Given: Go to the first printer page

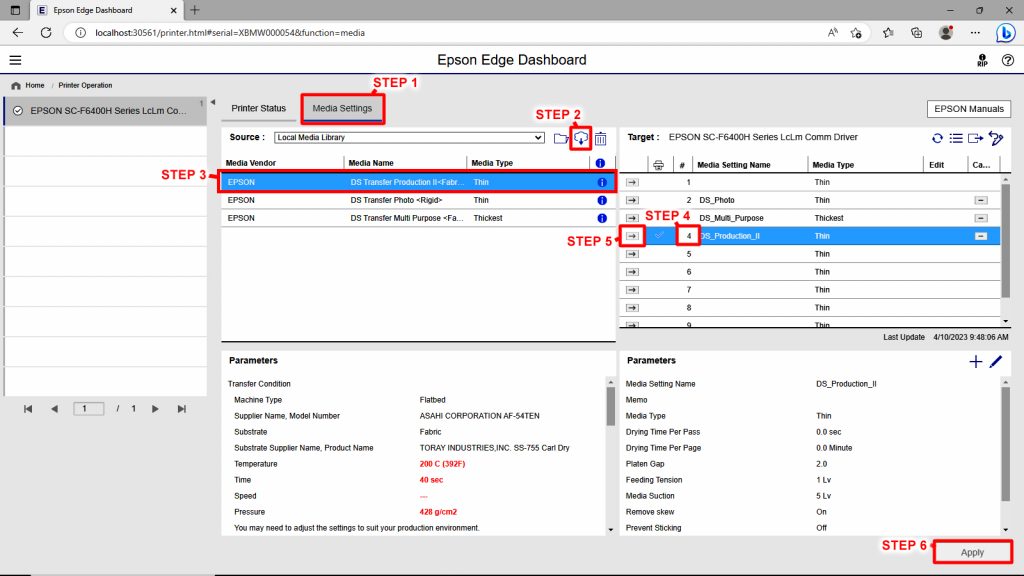Looking at the screenshot, I should tap(28, 409).
